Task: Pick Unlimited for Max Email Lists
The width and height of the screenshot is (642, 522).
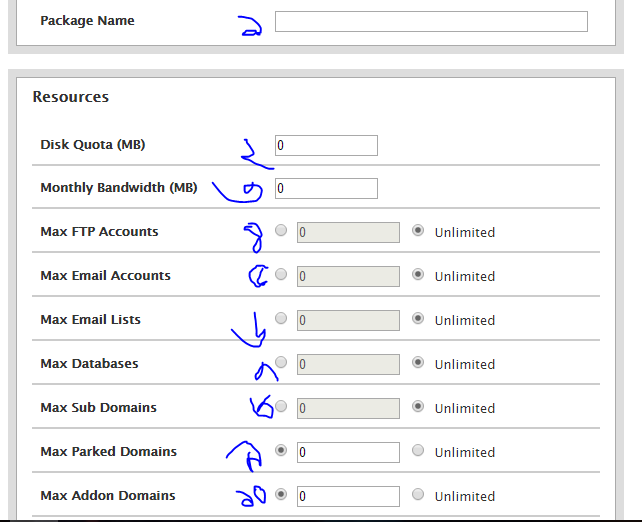Action: [418, 319]
